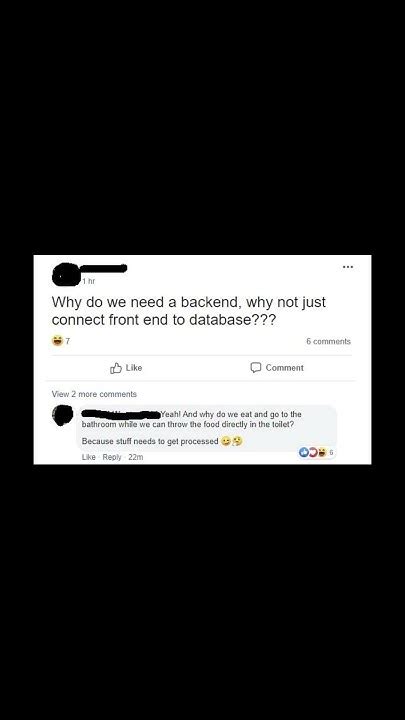Click the reaction count 7 on post
Screen dimensions: 405x720
tap(67, 341)
